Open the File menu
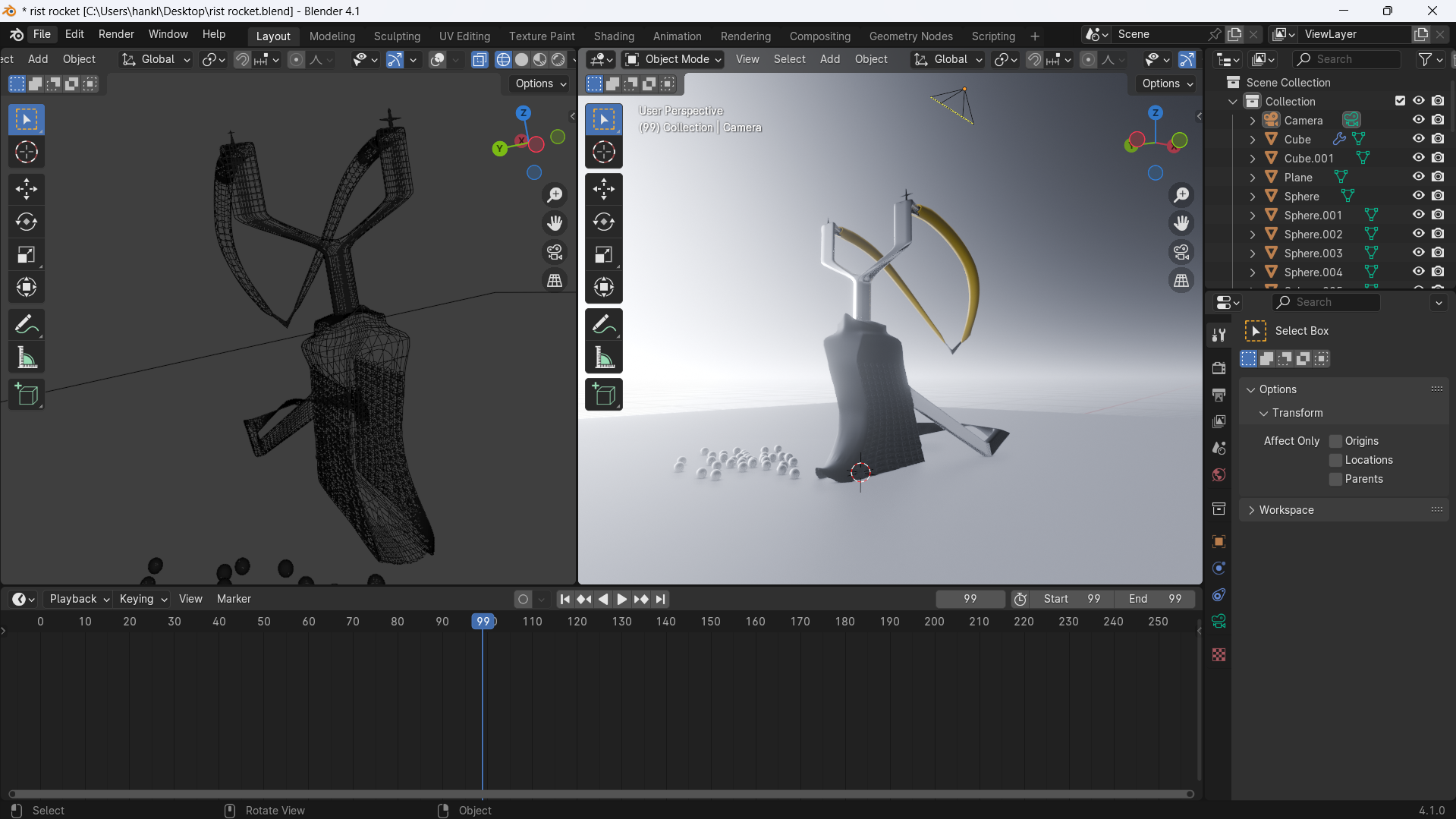The image size is (1456, 819). (x=42, y=34)
